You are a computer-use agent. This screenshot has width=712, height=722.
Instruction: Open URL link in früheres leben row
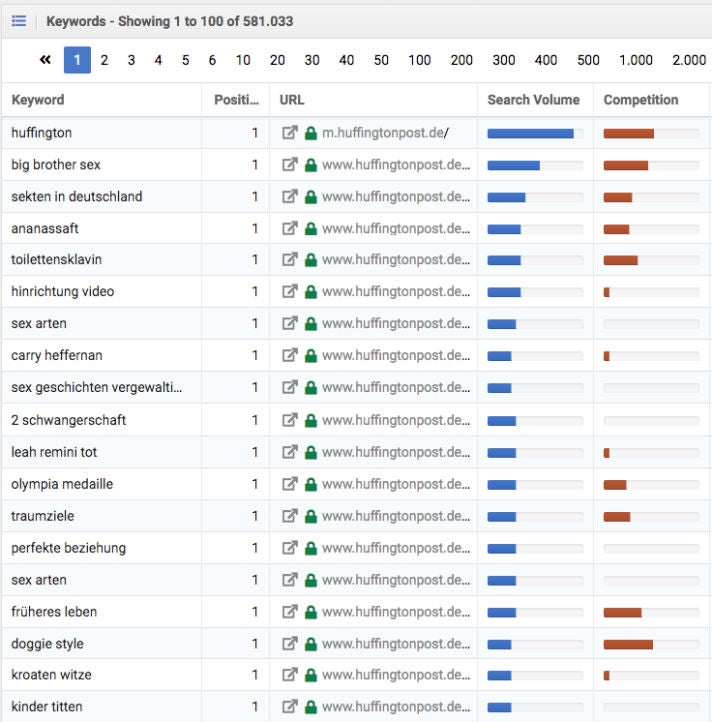tap(396, 612)
